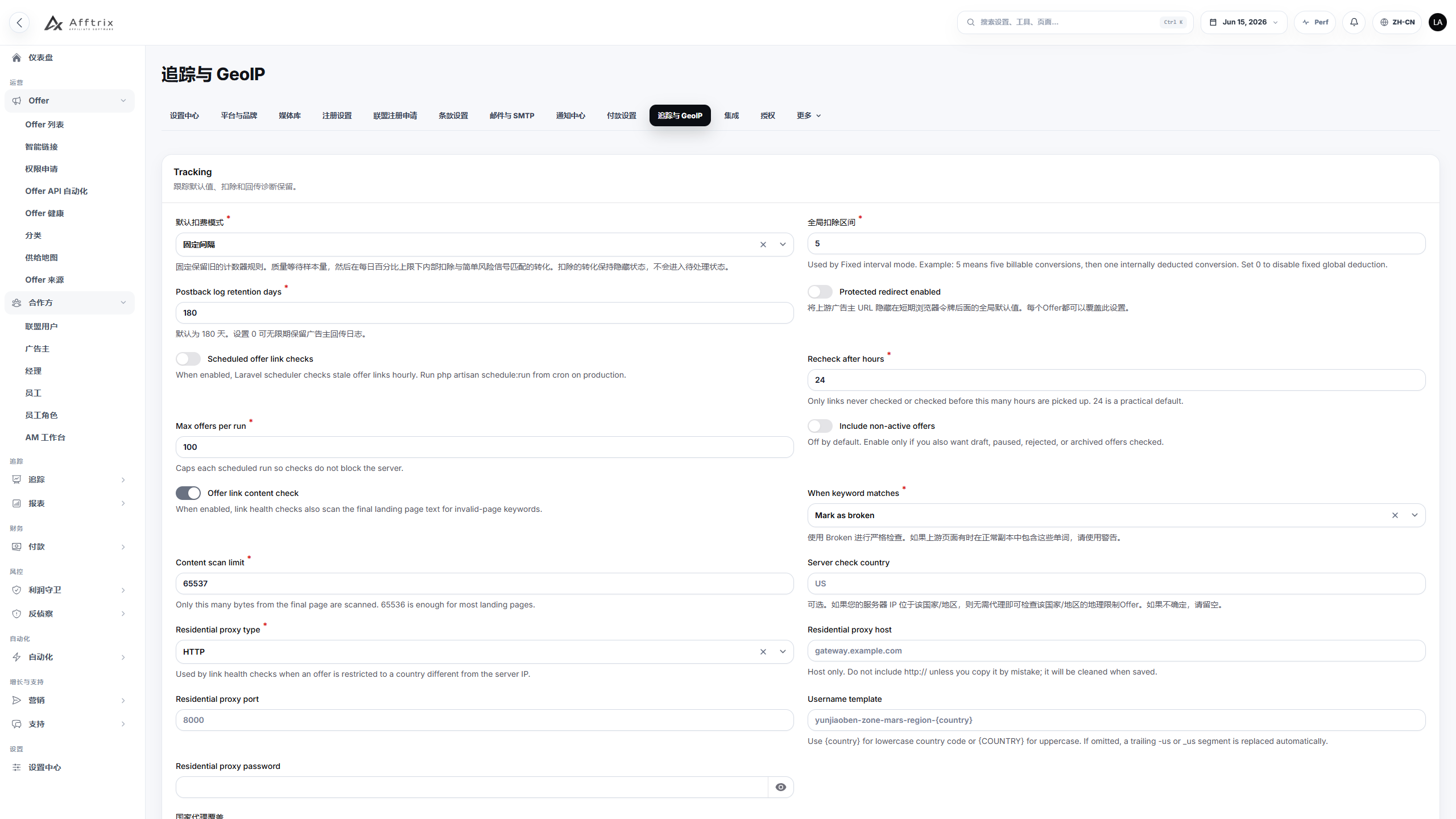Open the Jun 15, 2026 date picker
This screenshot has height=819, width=1456.
pyautogui.click(x=1244, y=22)
